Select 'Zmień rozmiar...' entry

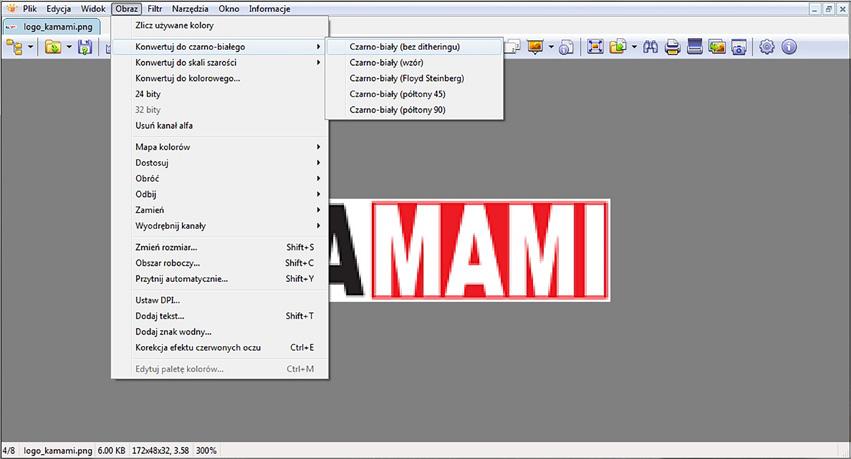pos(220,247)
